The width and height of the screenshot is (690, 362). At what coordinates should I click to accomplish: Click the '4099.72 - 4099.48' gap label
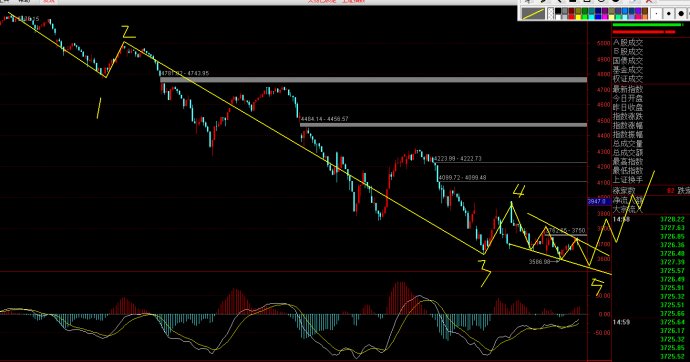click(x=462, y=177)
